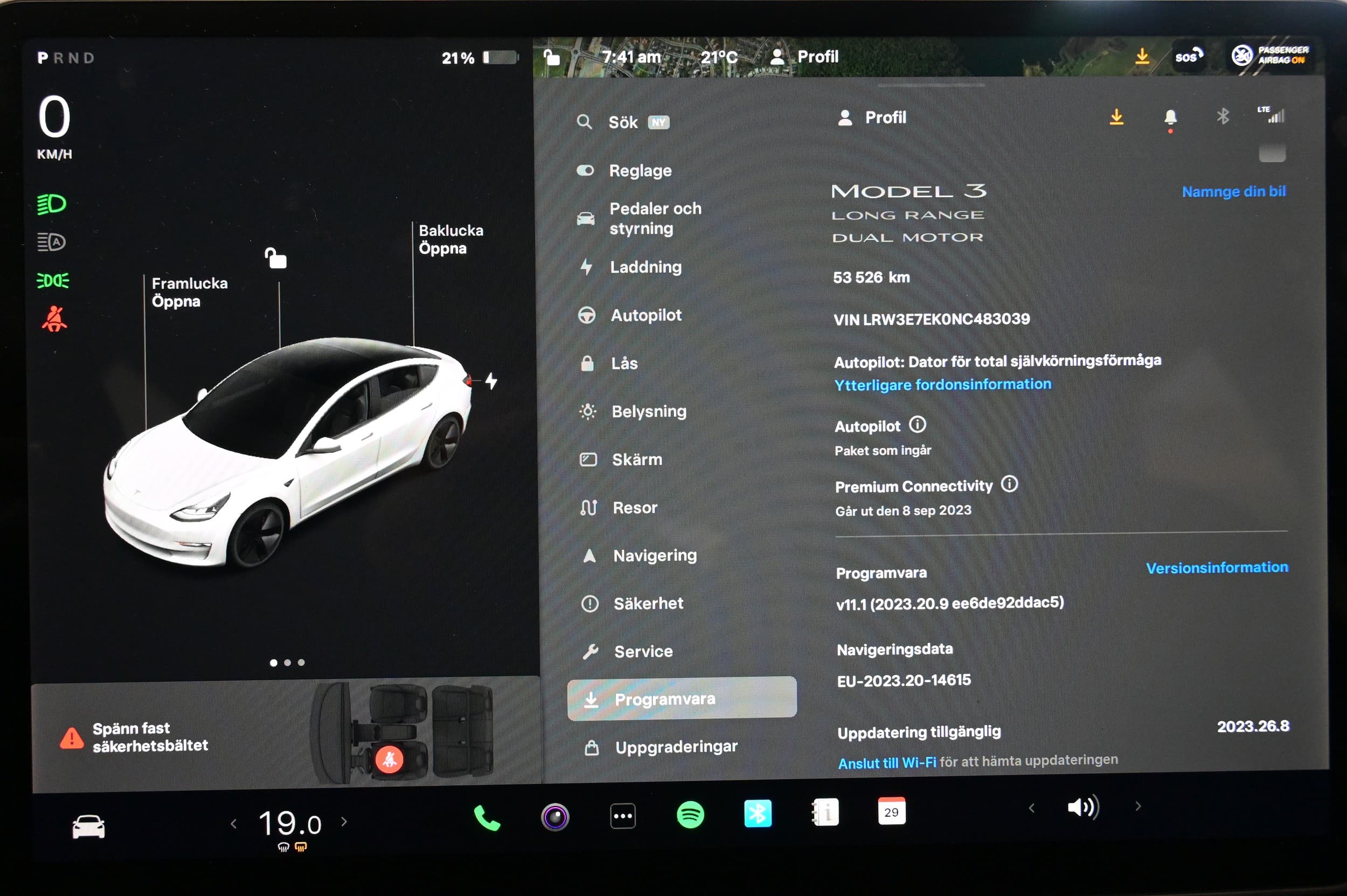Tap the Premium Connectivity info icon
Image resolution: width=1347 pixels, height=896 pixels.
coord(1009,484)
